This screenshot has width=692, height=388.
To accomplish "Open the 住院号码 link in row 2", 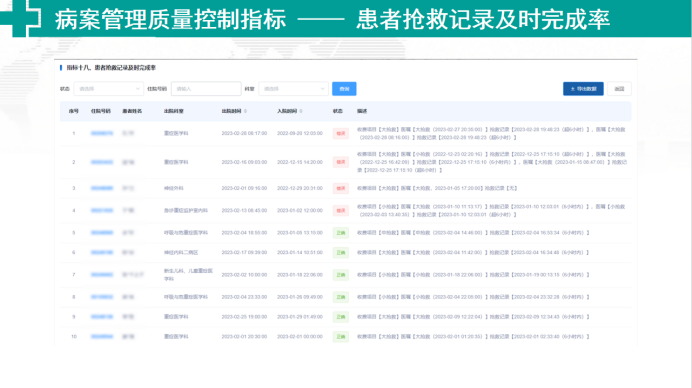I will point(102,162).
